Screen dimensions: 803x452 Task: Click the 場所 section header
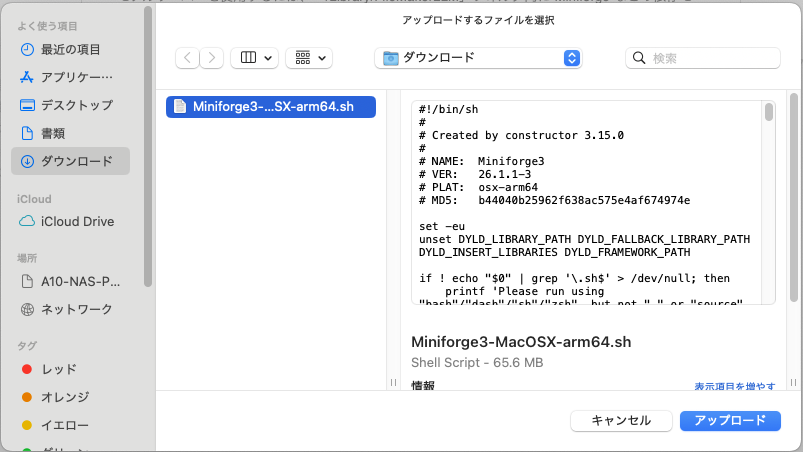(x=27, y=258)
